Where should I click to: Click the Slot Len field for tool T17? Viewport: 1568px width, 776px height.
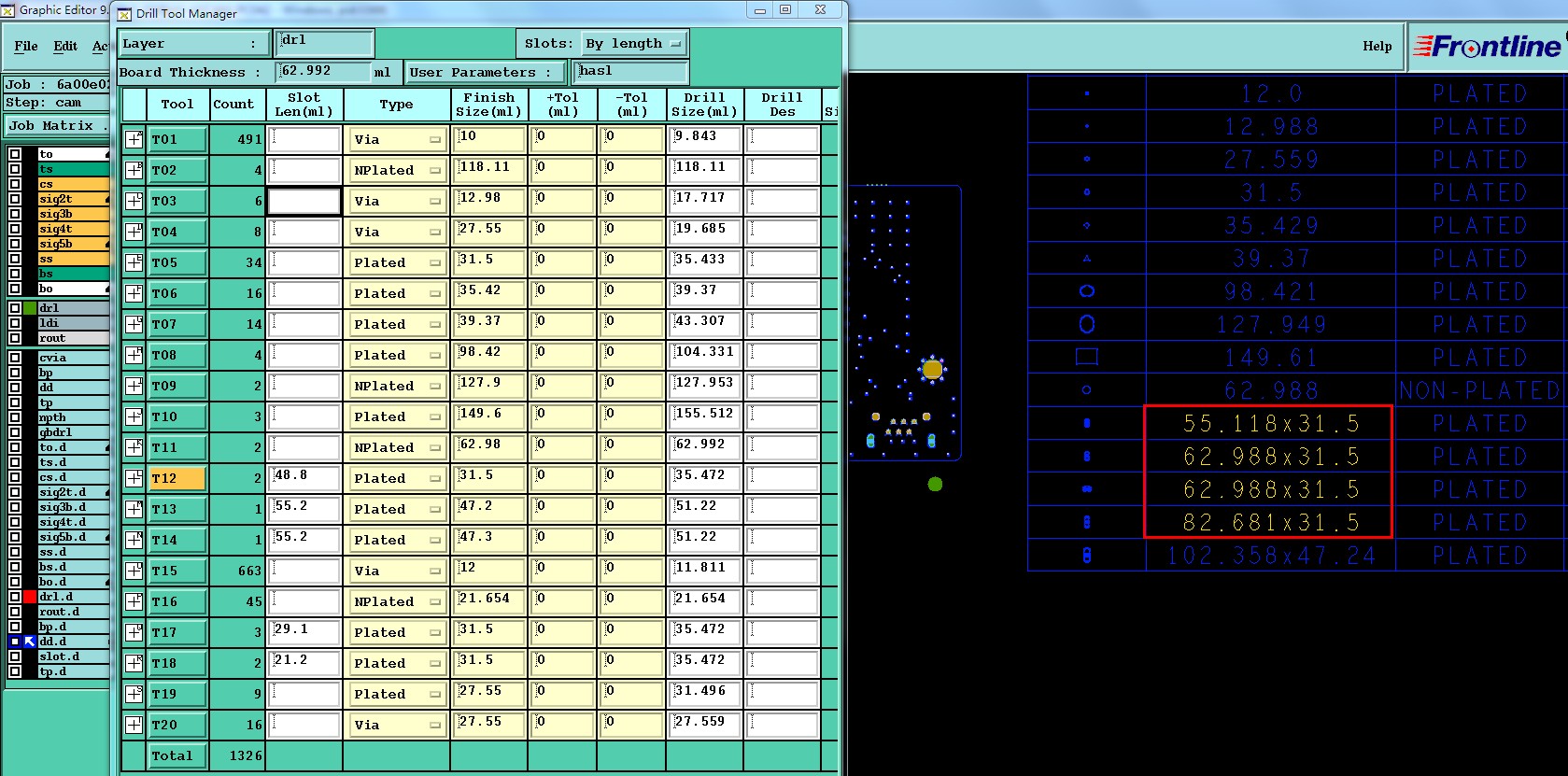coord(304,632)
